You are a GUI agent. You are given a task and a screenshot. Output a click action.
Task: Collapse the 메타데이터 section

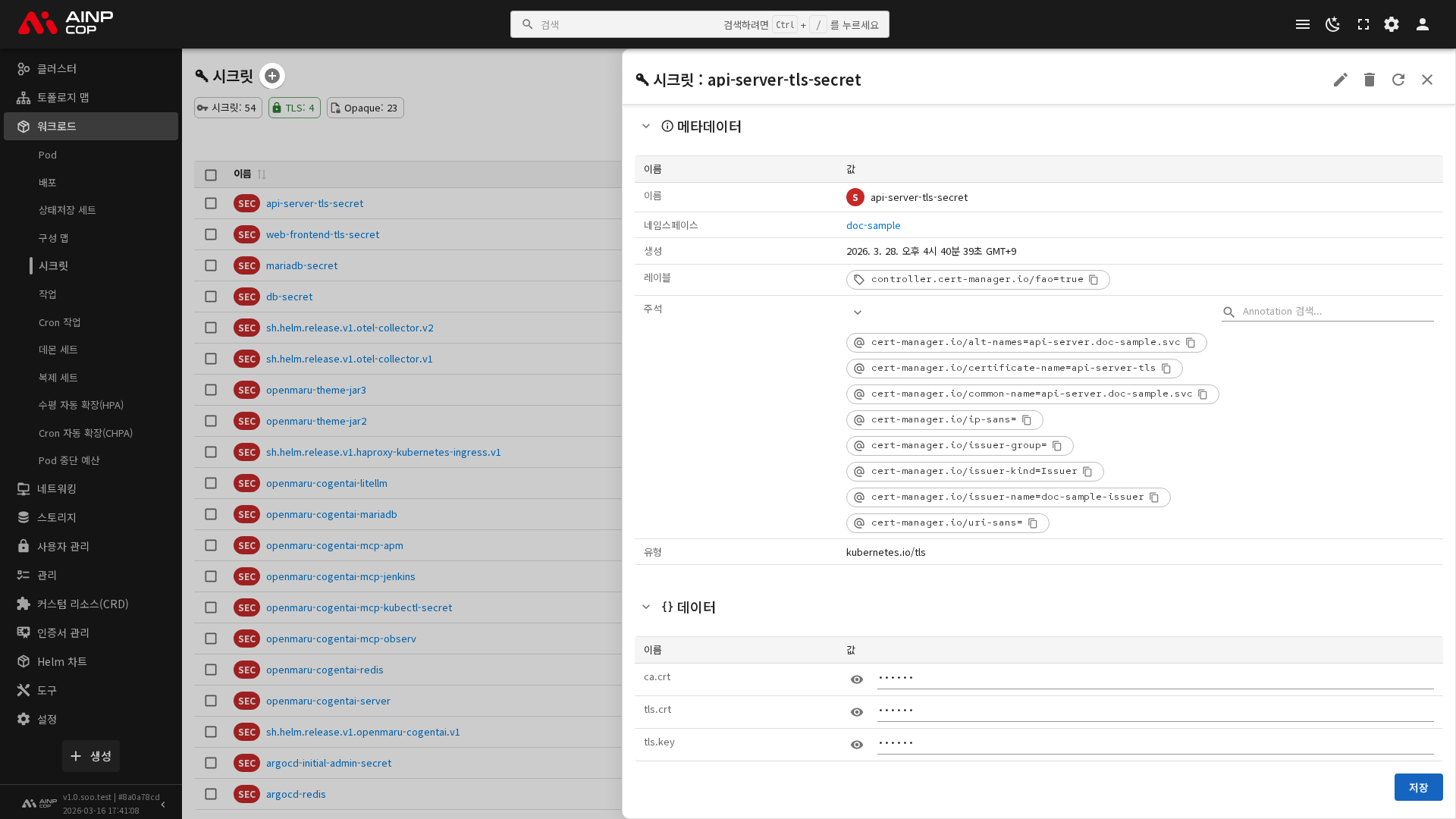point(646,127)
